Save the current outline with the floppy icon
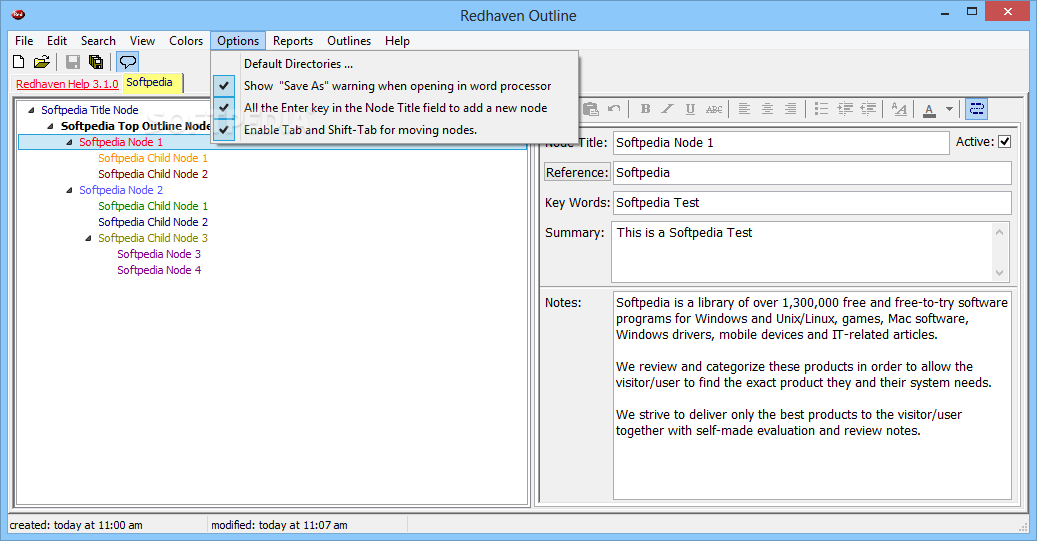1037x541 pixels. (73, 62)
